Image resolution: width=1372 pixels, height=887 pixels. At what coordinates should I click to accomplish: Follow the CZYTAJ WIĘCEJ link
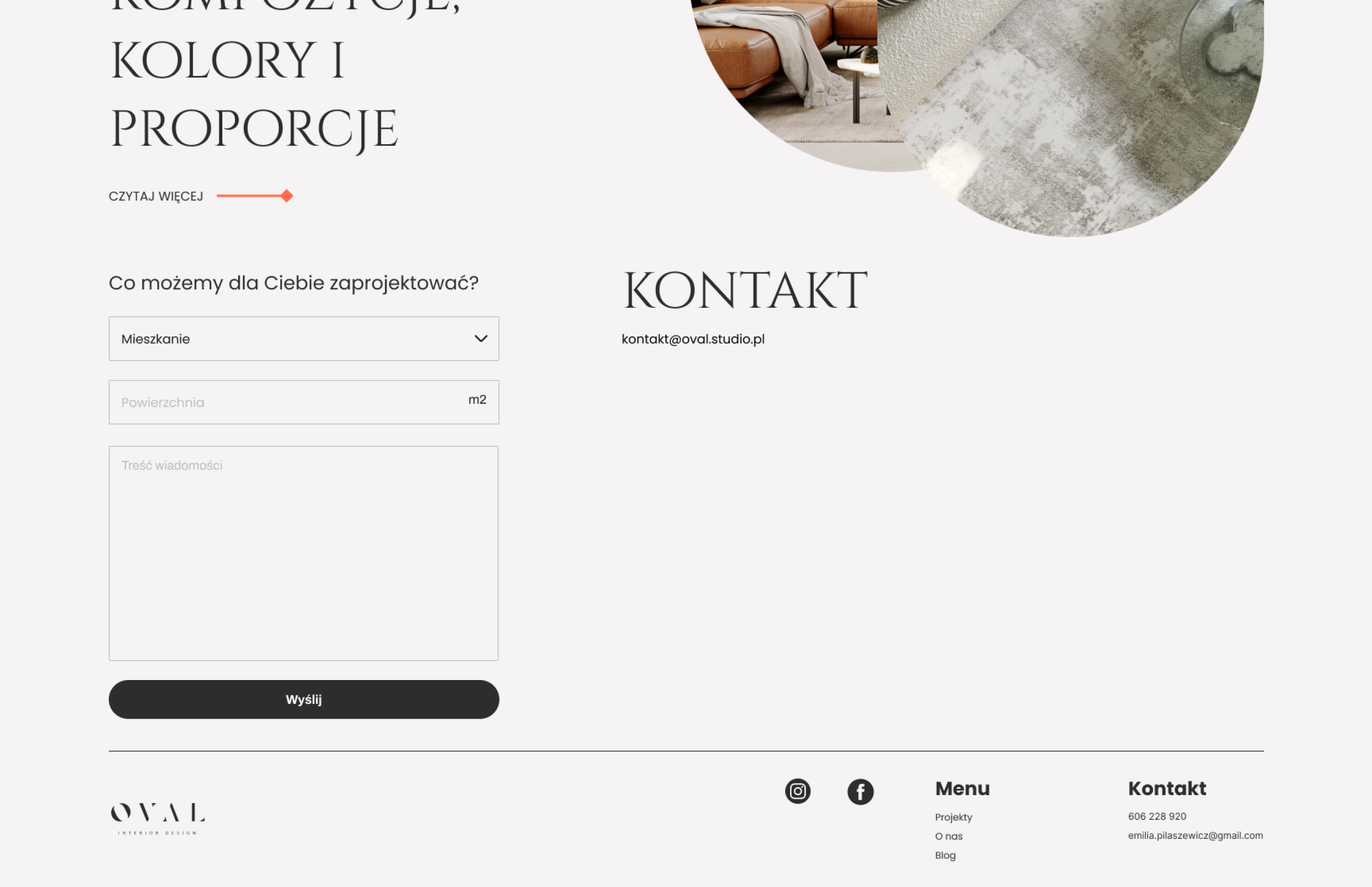[156, 196]
